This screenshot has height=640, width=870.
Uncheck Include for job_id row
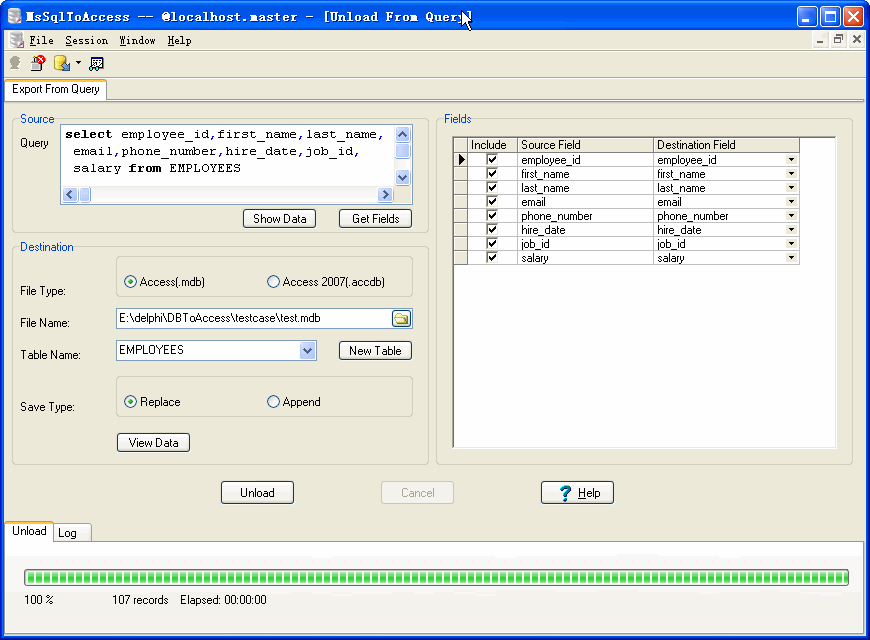tap(492, 243)
